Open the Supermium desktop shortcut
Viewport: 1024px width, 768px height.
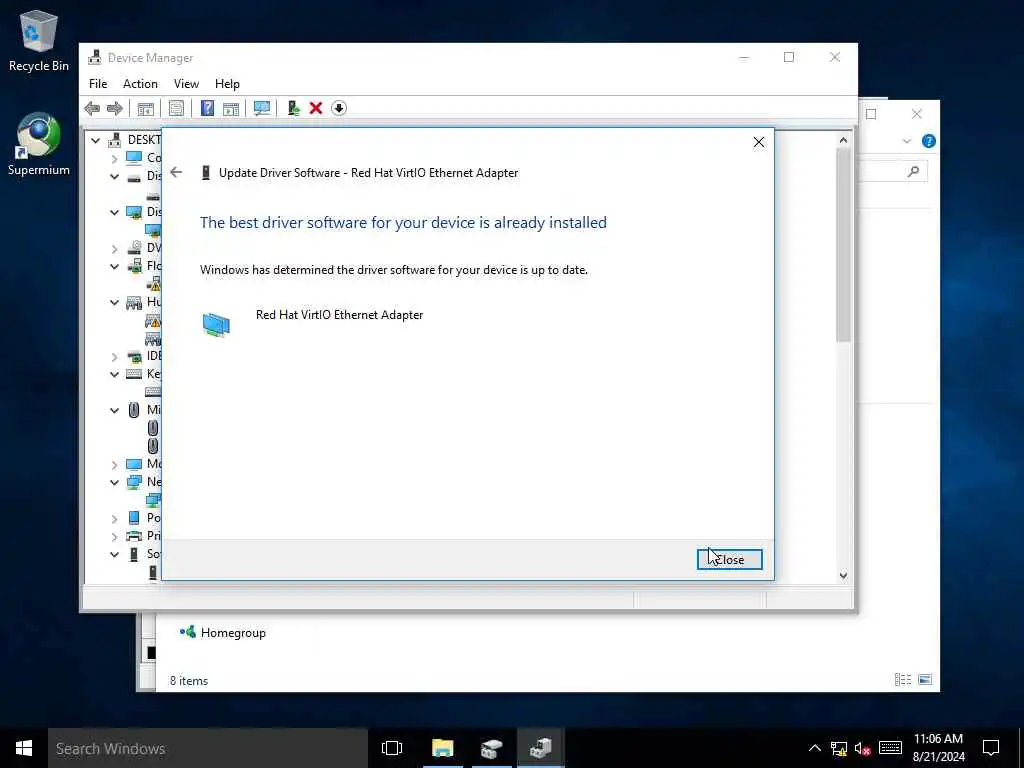[x=39, y=144]
